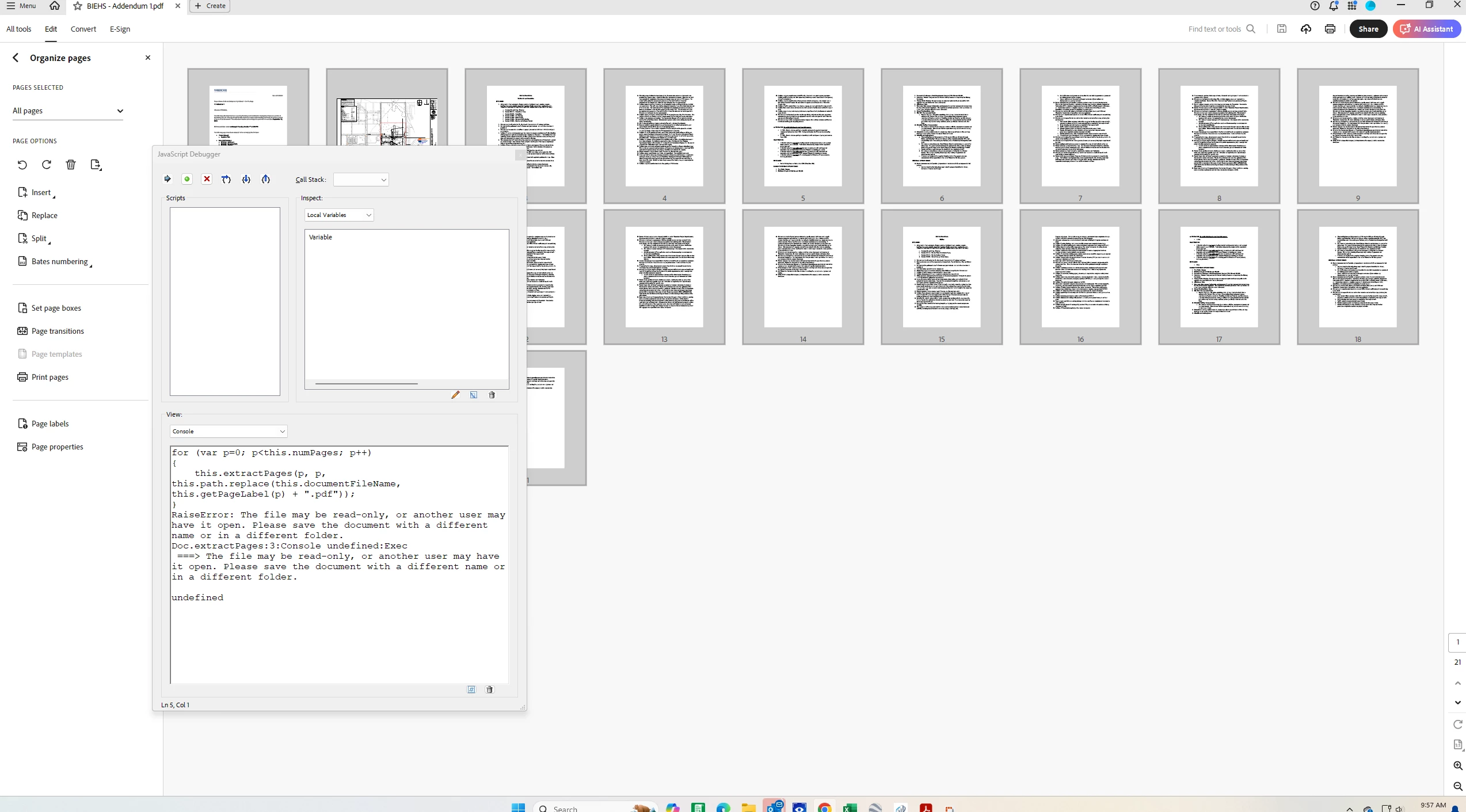Click the Step Into debugger icon
1466x812 pixels.
pos(246,179)
